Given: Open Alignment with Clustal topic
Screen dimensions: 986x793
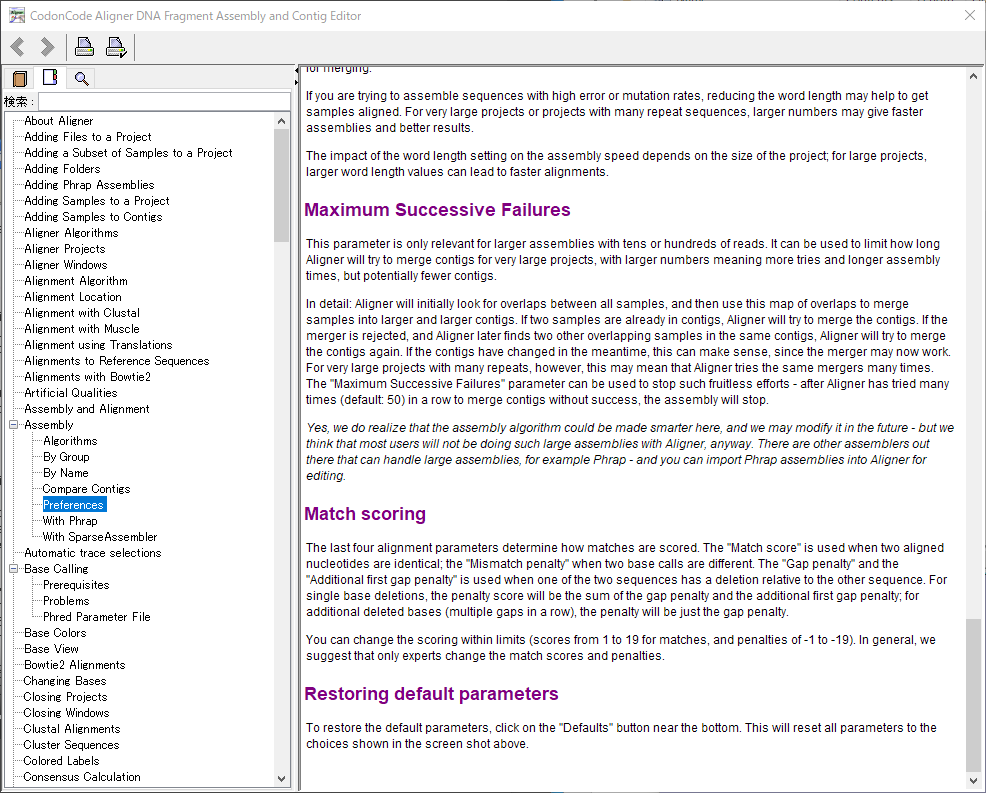Looking at the screenshot, I should (82, 313).
